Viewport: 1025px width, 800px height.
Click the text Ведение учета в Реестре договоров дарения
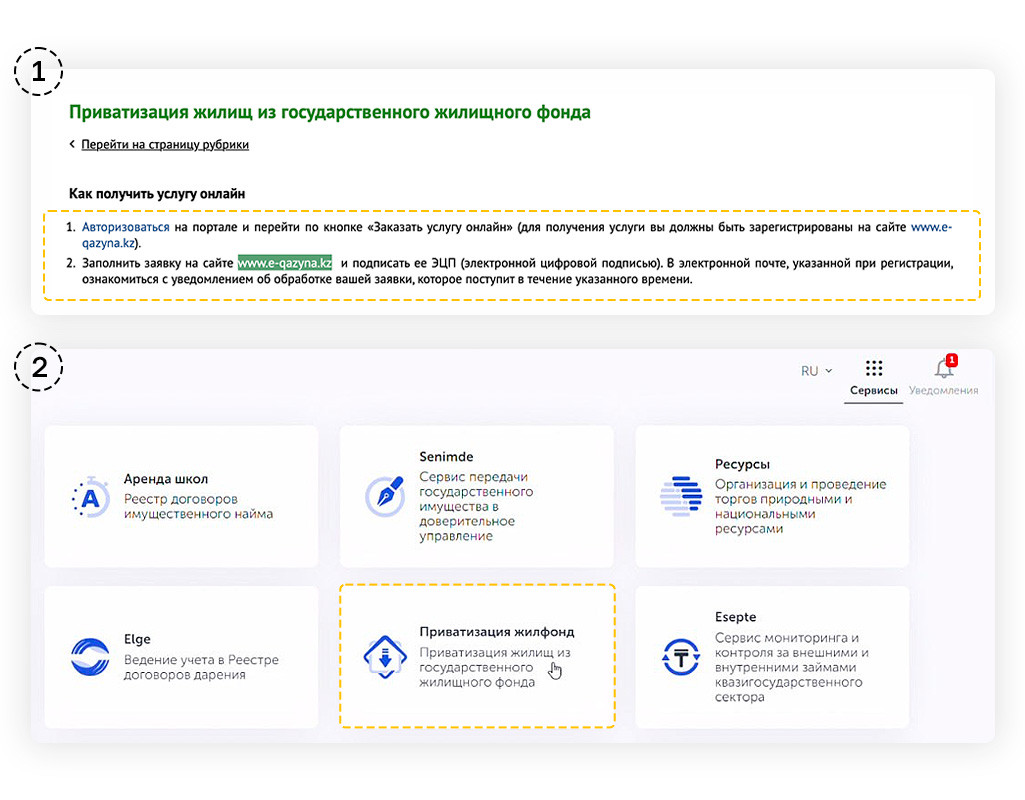click(201, 667)
